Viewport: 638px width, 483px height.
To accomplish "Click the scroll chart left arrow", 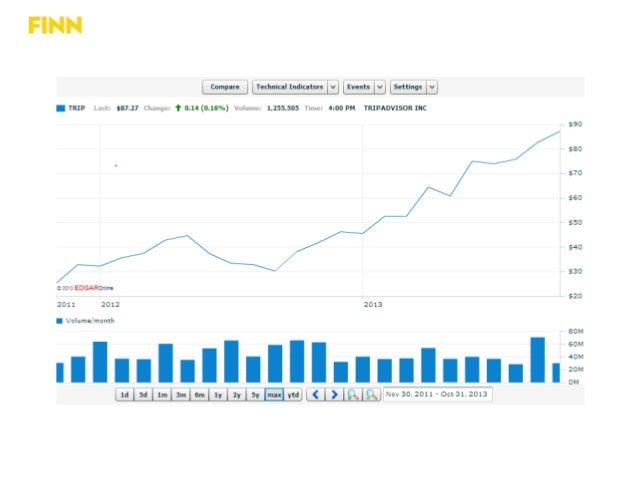I will [315, 395].
